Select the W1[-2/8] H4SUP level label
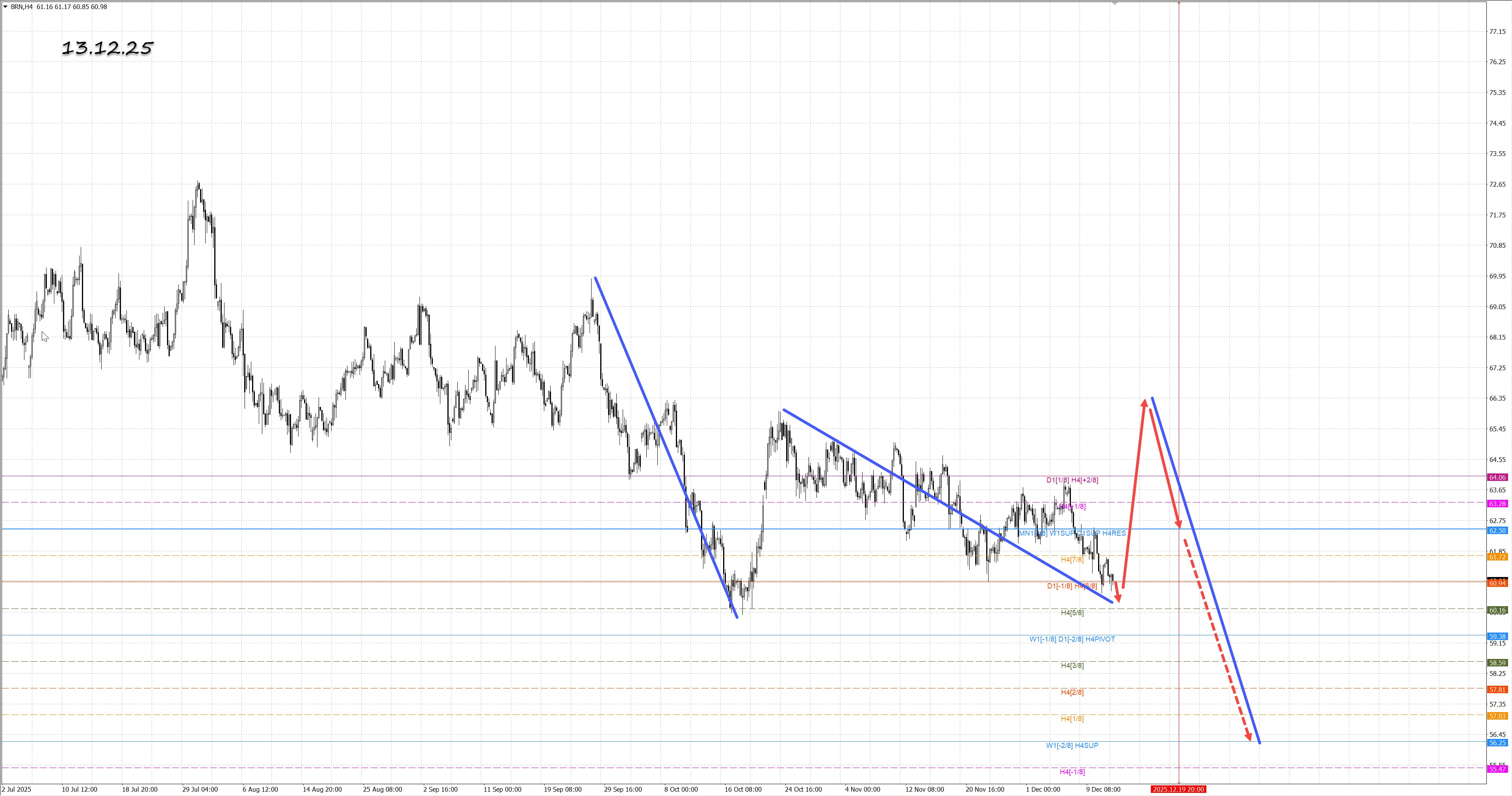 1072,746
